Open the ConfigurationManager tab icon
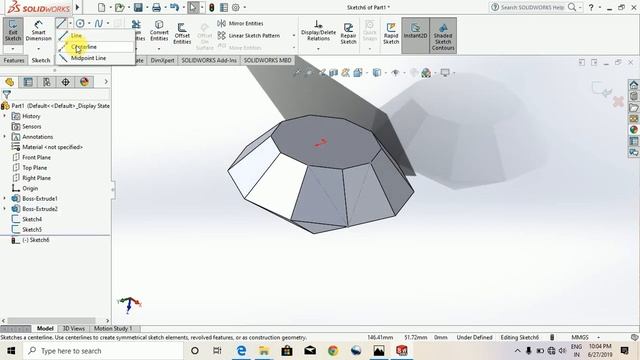 click(x=47, y=82)
